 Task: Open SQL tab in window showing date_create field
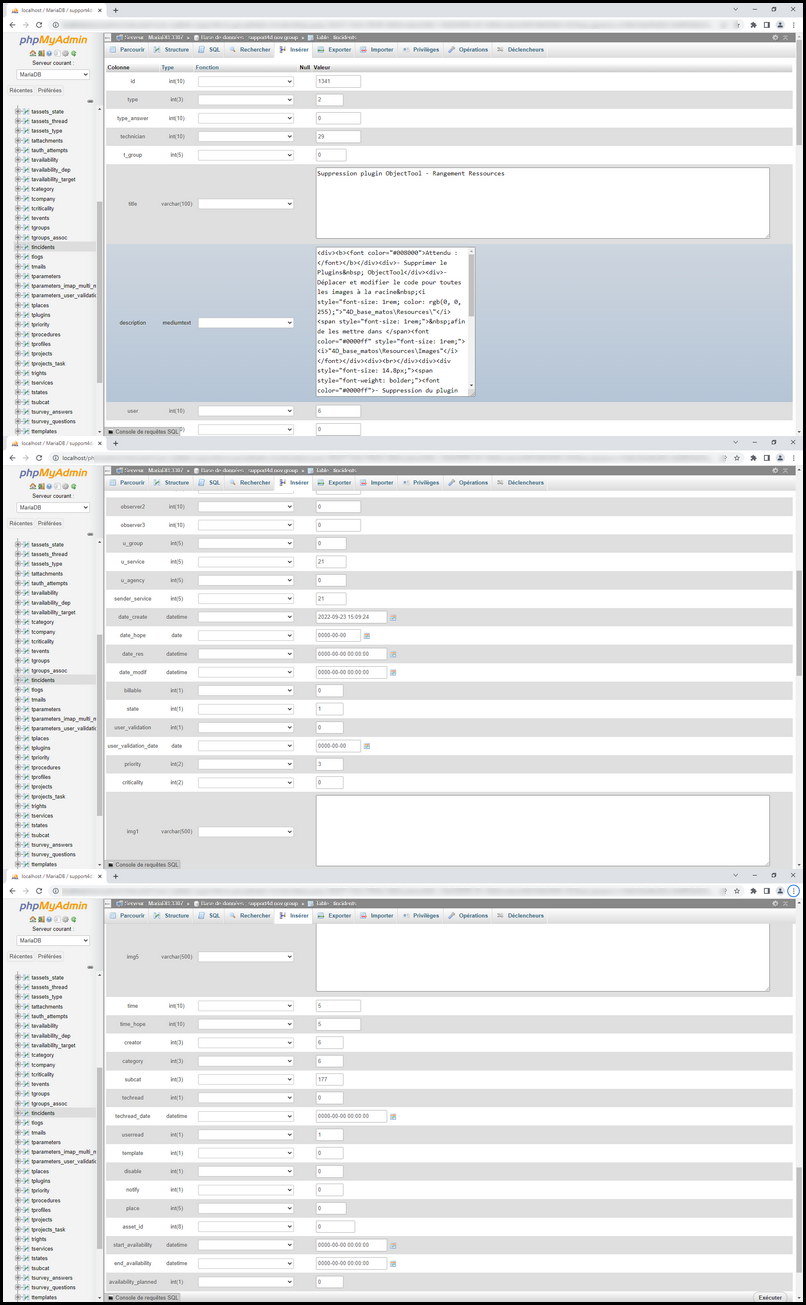[x=209, y=483]
